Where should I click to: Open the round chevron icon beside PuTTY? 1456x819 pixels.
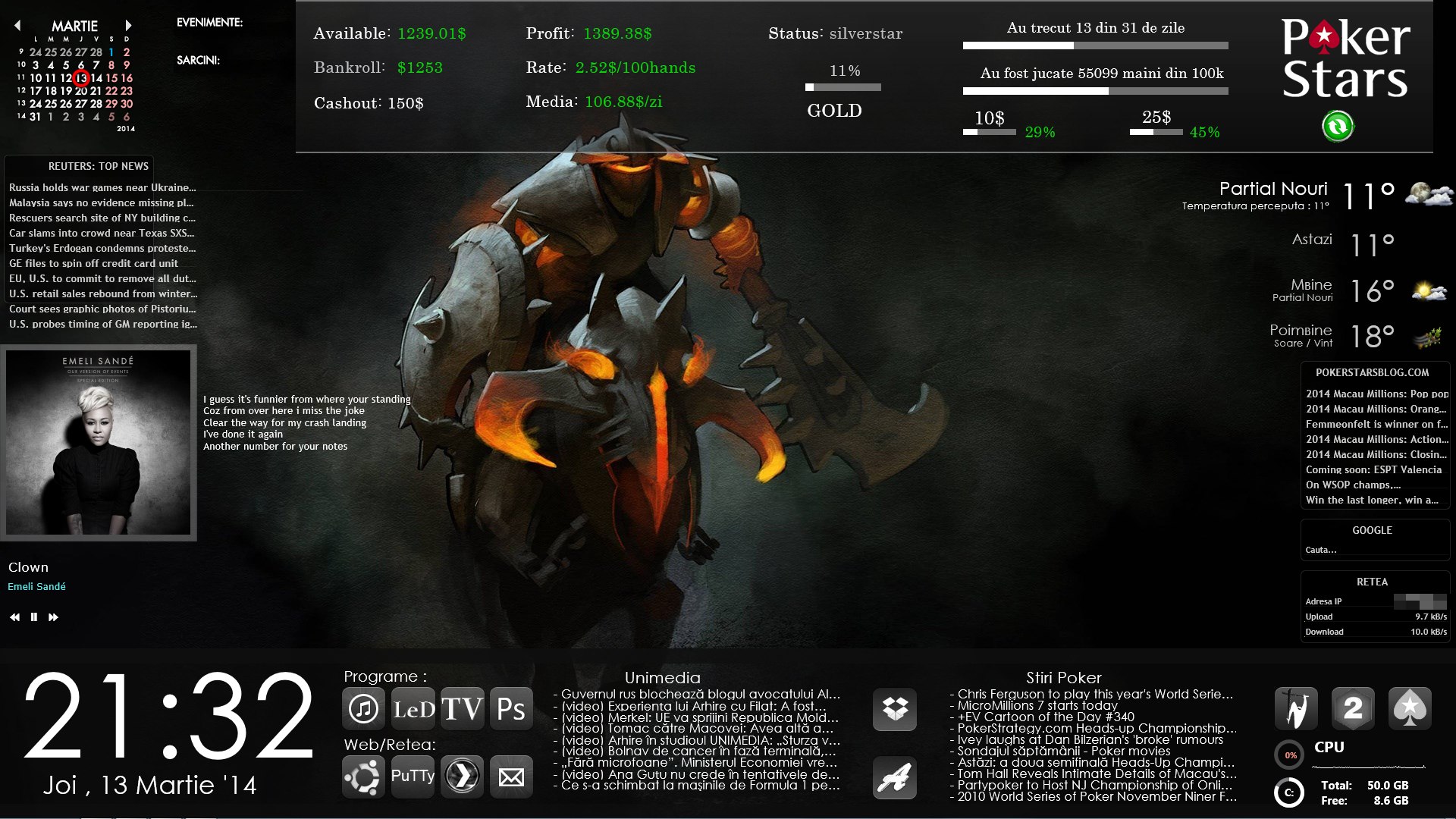463,777
